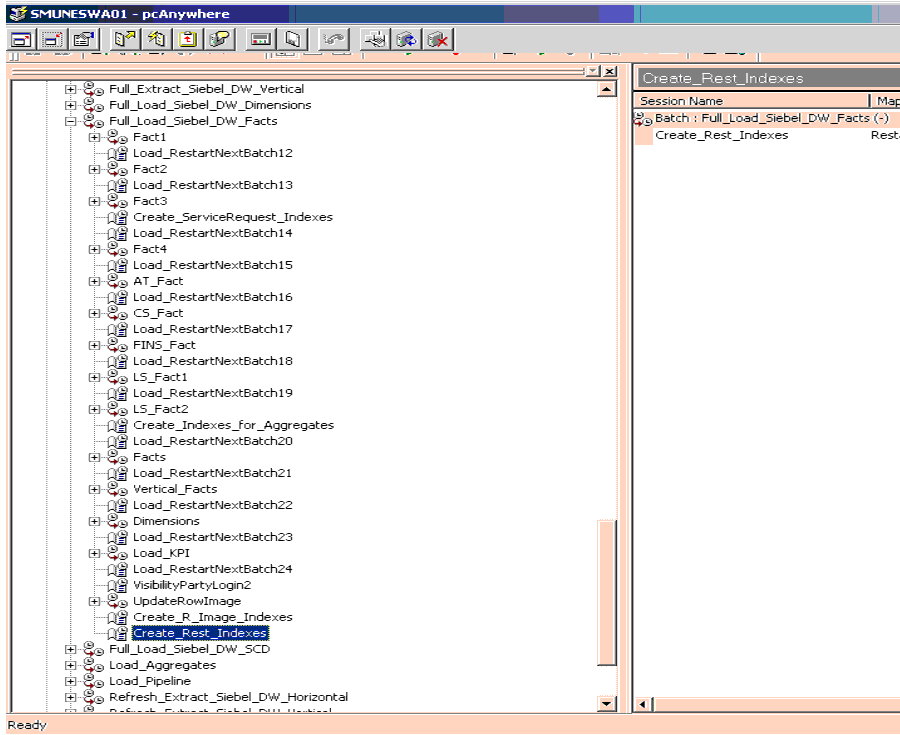Select Load_RestartNextBatch17 session
The height and width of the screenshot is (735, 900).
click(x=213, y=329)
